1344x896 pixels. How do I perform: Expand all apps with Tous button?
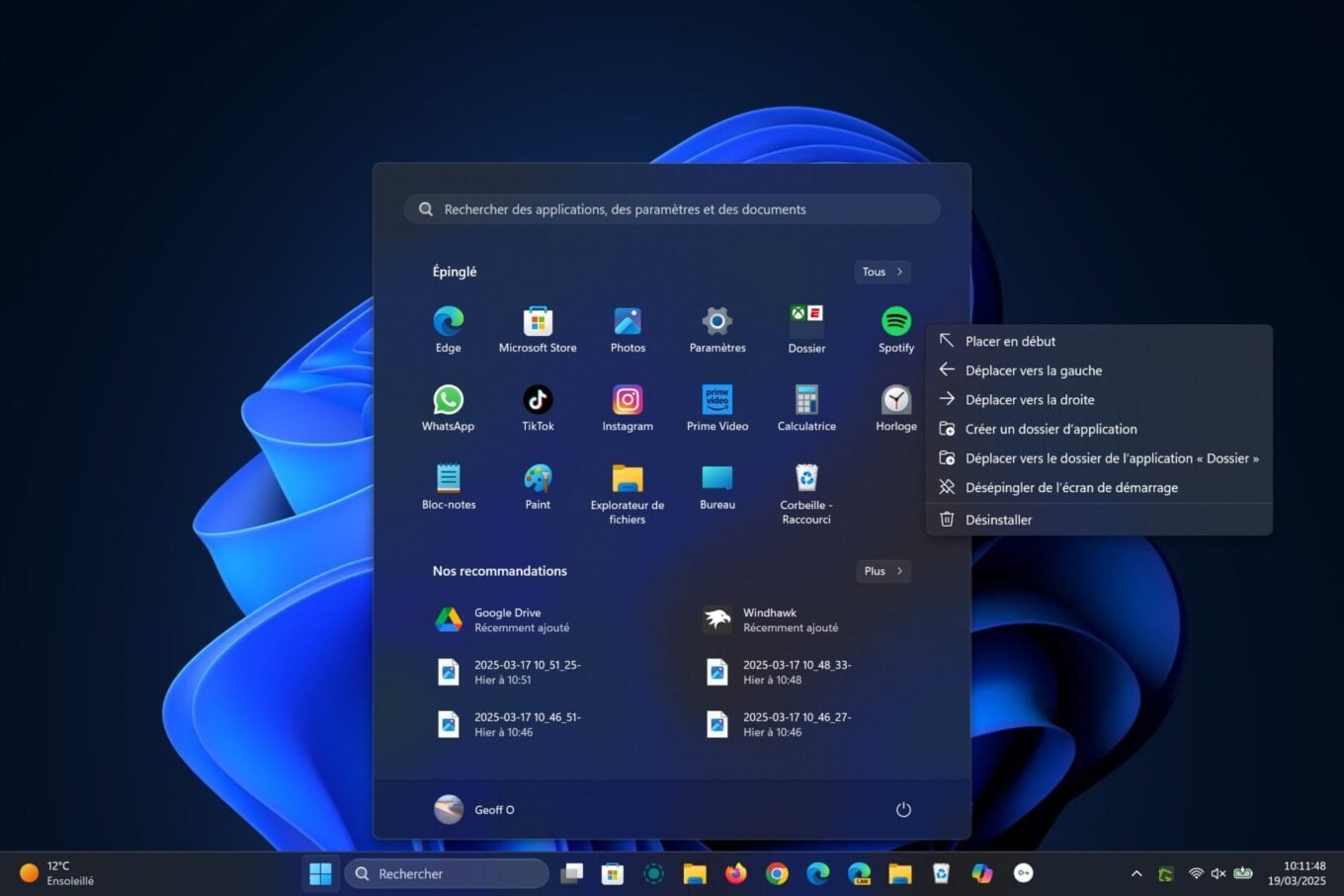pyautogui.click(x=882, y=272)
